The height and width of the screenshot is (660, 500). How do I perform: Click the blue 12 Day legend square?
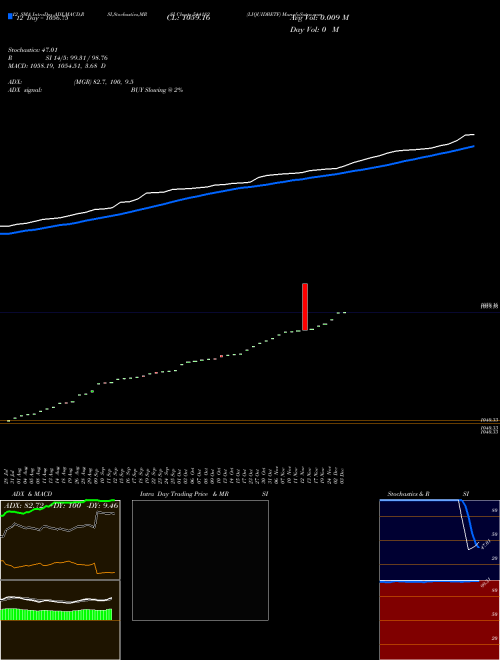(11, 17)
